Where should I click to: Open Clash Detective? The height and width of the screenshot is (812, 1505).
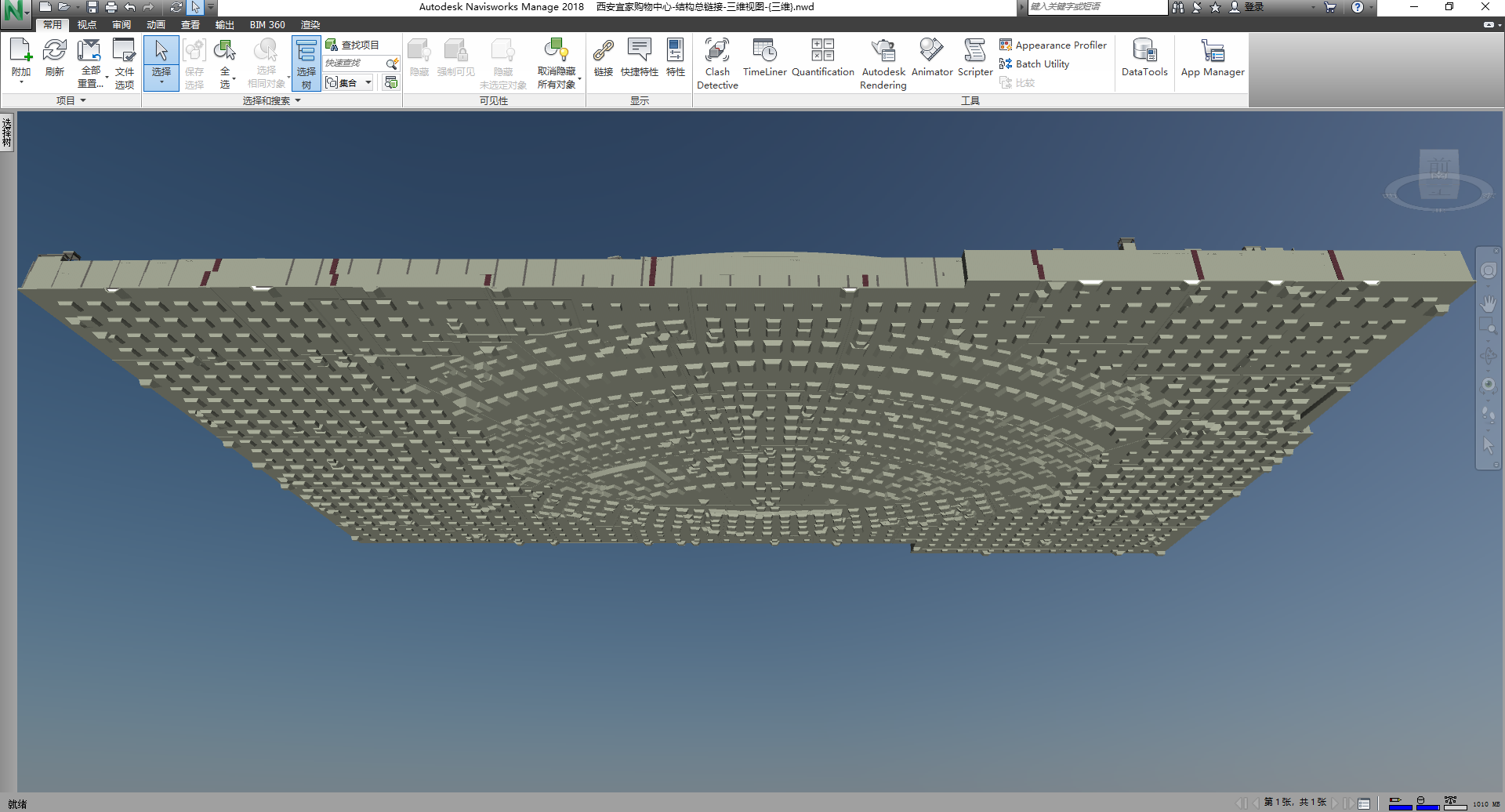click(717, 63)
